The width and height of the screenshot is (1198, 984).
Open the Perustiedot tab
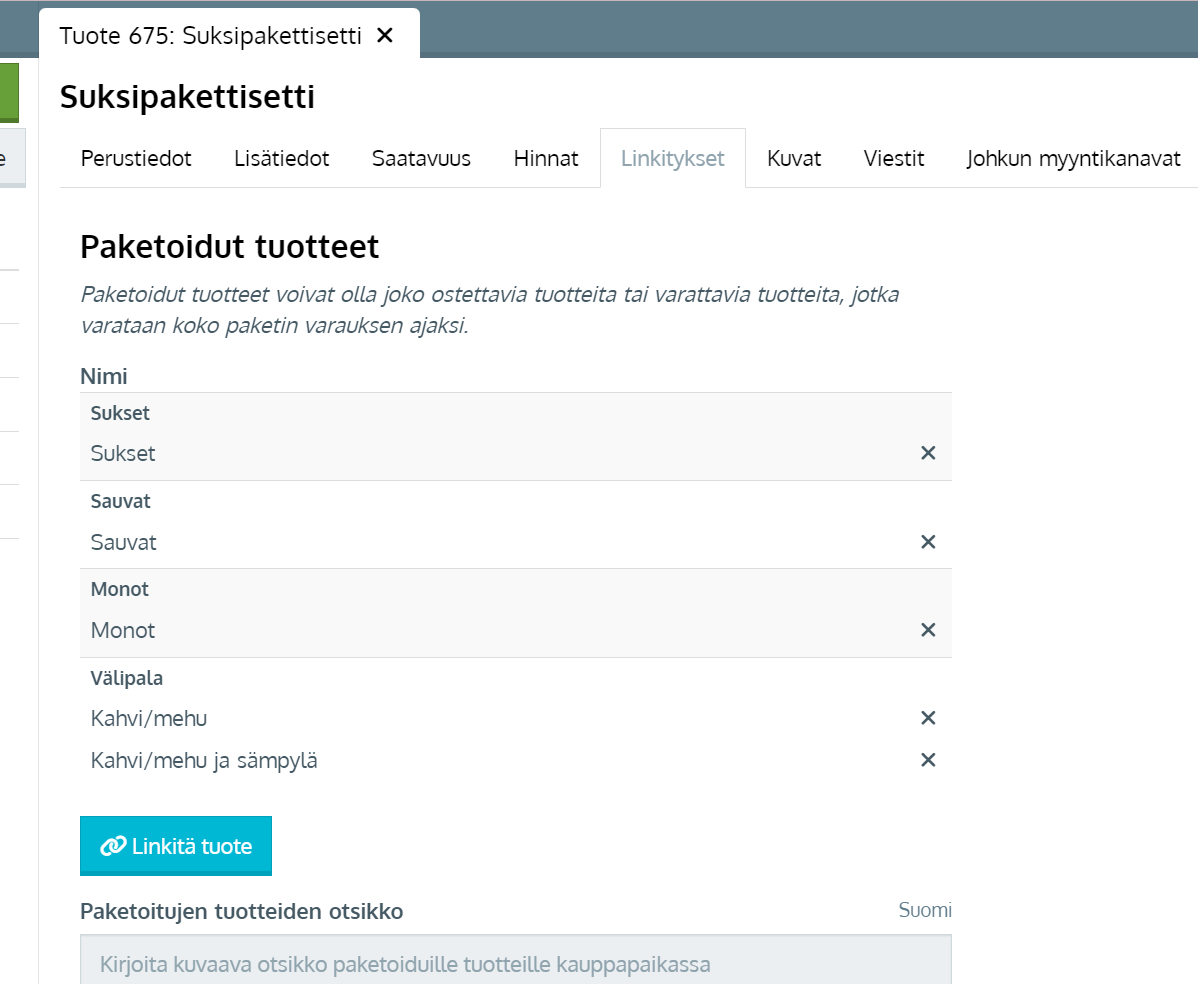coord(136,158)
